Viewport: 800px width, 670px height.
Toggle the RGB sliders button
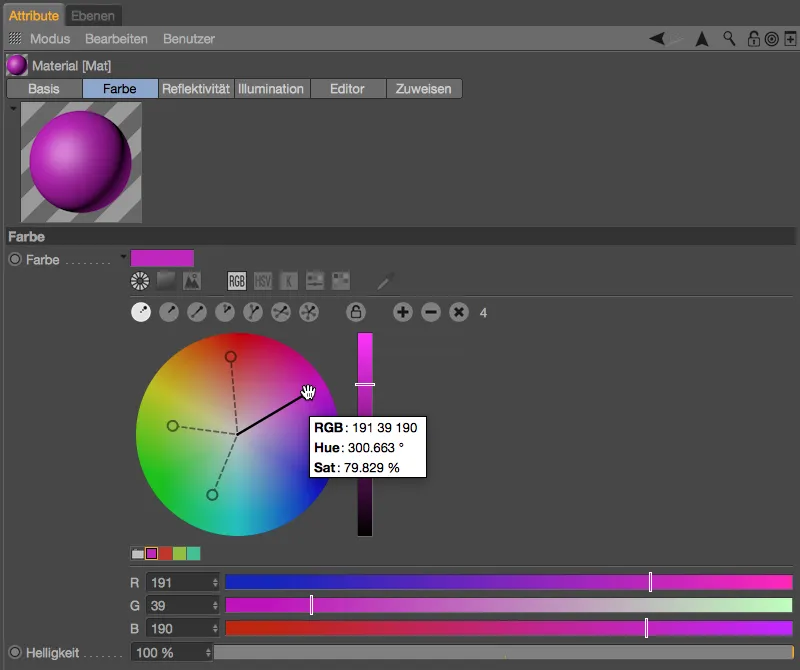pyautogui.click(x=237, y=281)
